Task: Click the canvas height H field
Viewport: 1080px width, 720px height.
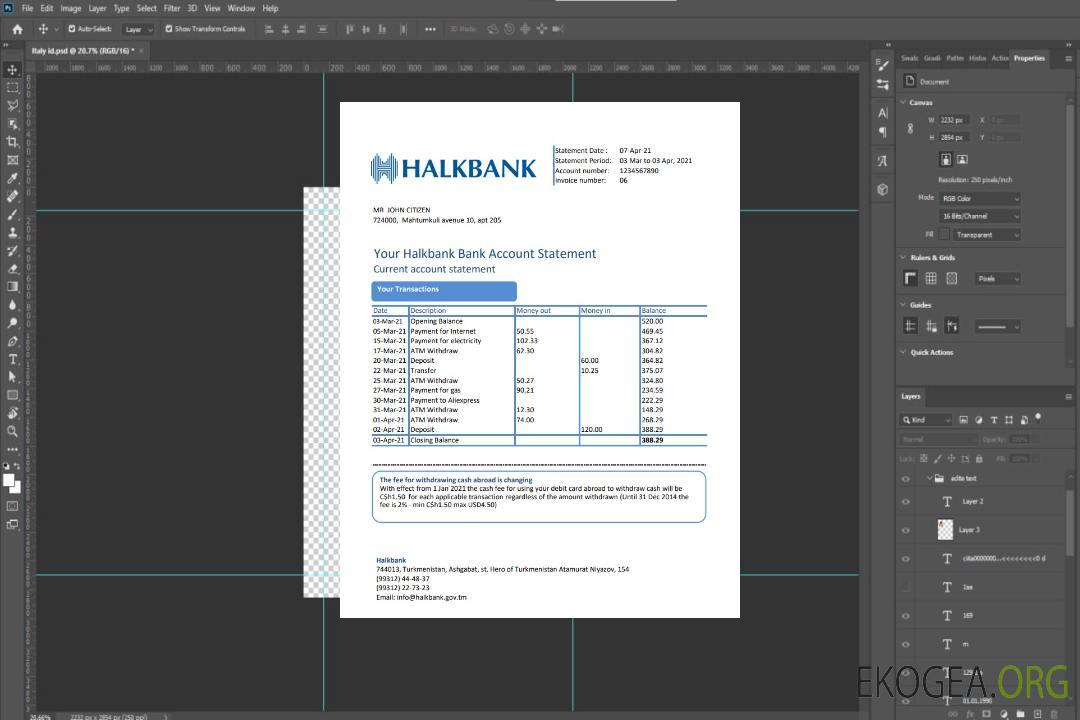Action: point(954,137)
